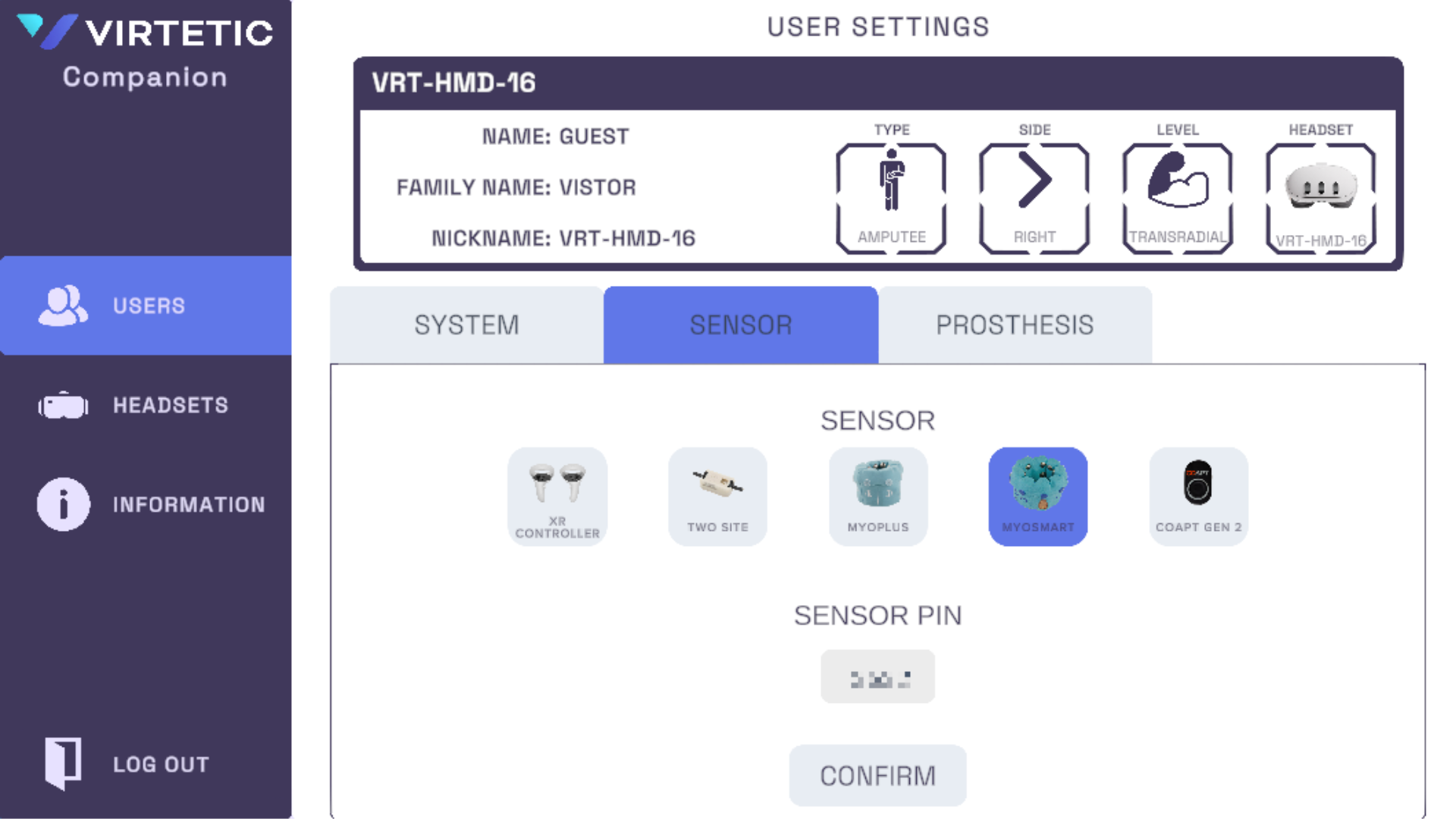Open Headsets via the headset icon

pos(63,406)
